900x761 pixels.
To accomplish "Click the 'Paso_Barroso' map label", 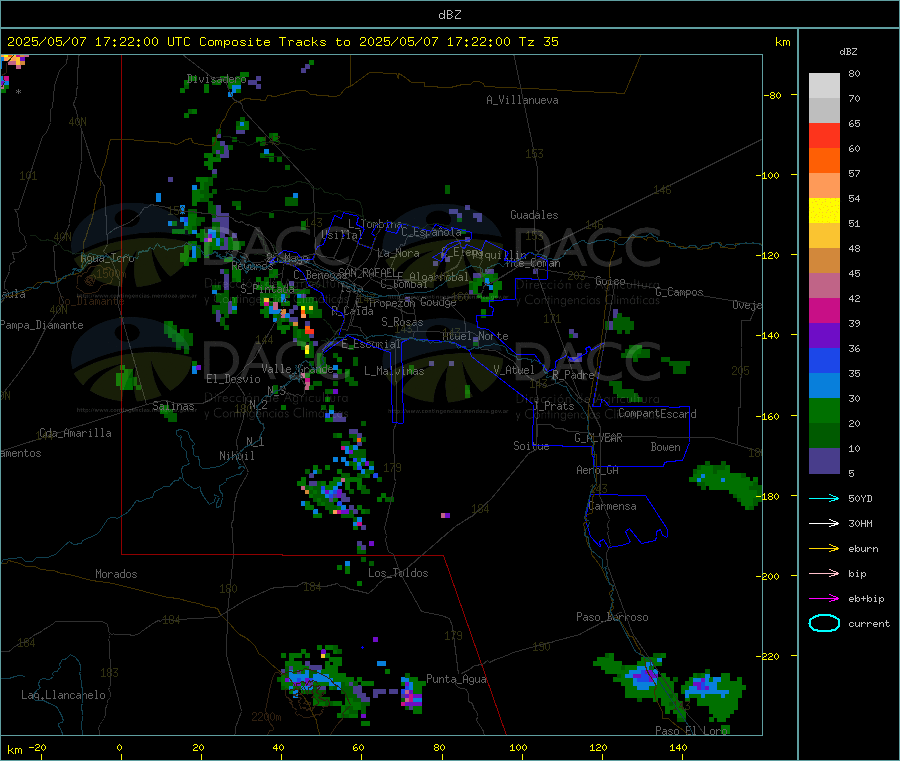I will tap(612, 617).
